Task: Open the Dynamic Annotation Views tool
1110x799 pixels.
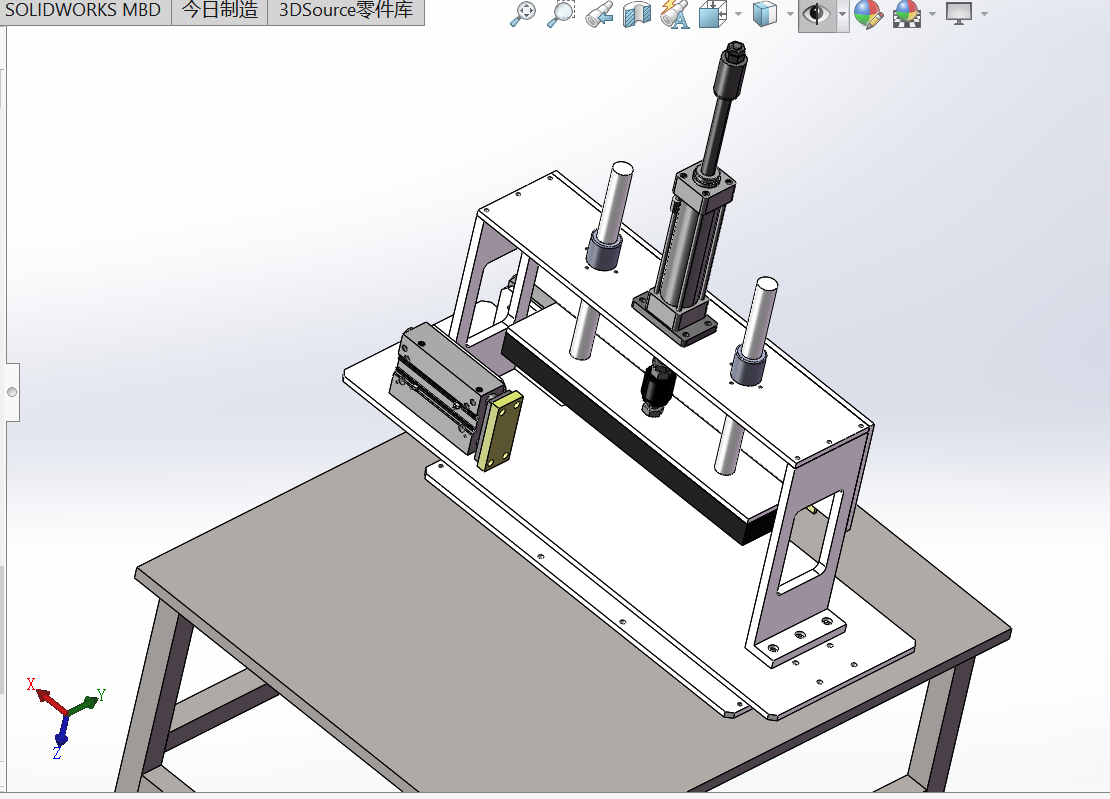Action: click(x=674, y=15)
